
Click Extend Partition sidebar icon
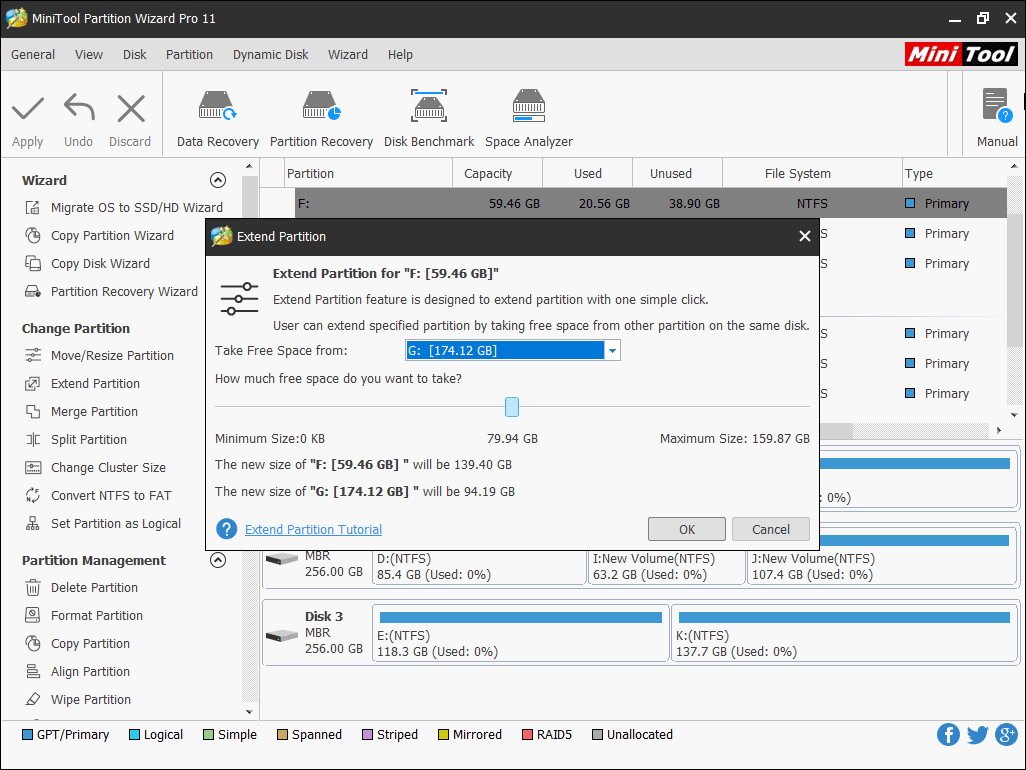(x=33, y=383)
